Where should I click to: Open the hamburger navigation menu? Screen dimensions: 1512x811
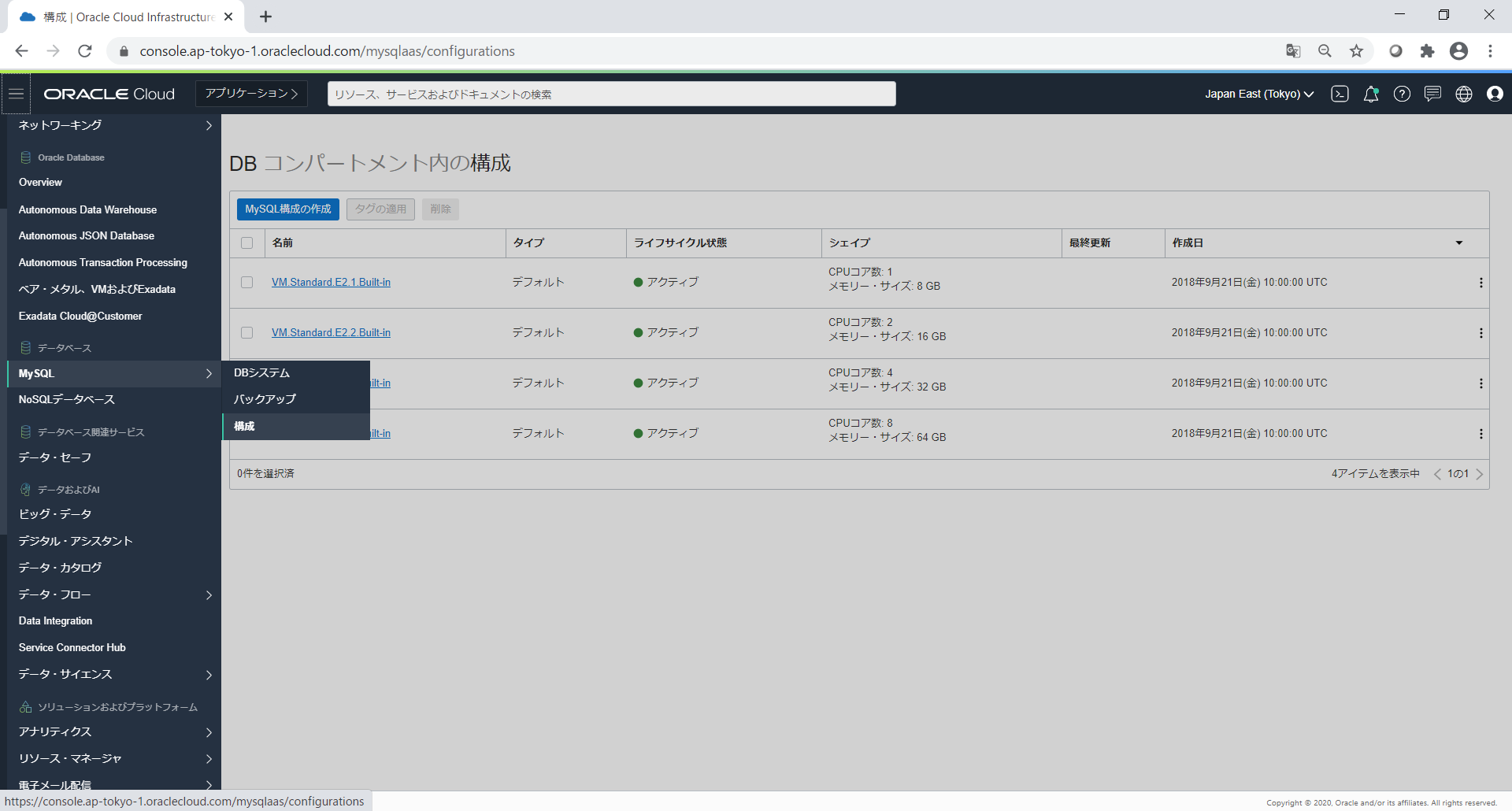coord(16,94)
